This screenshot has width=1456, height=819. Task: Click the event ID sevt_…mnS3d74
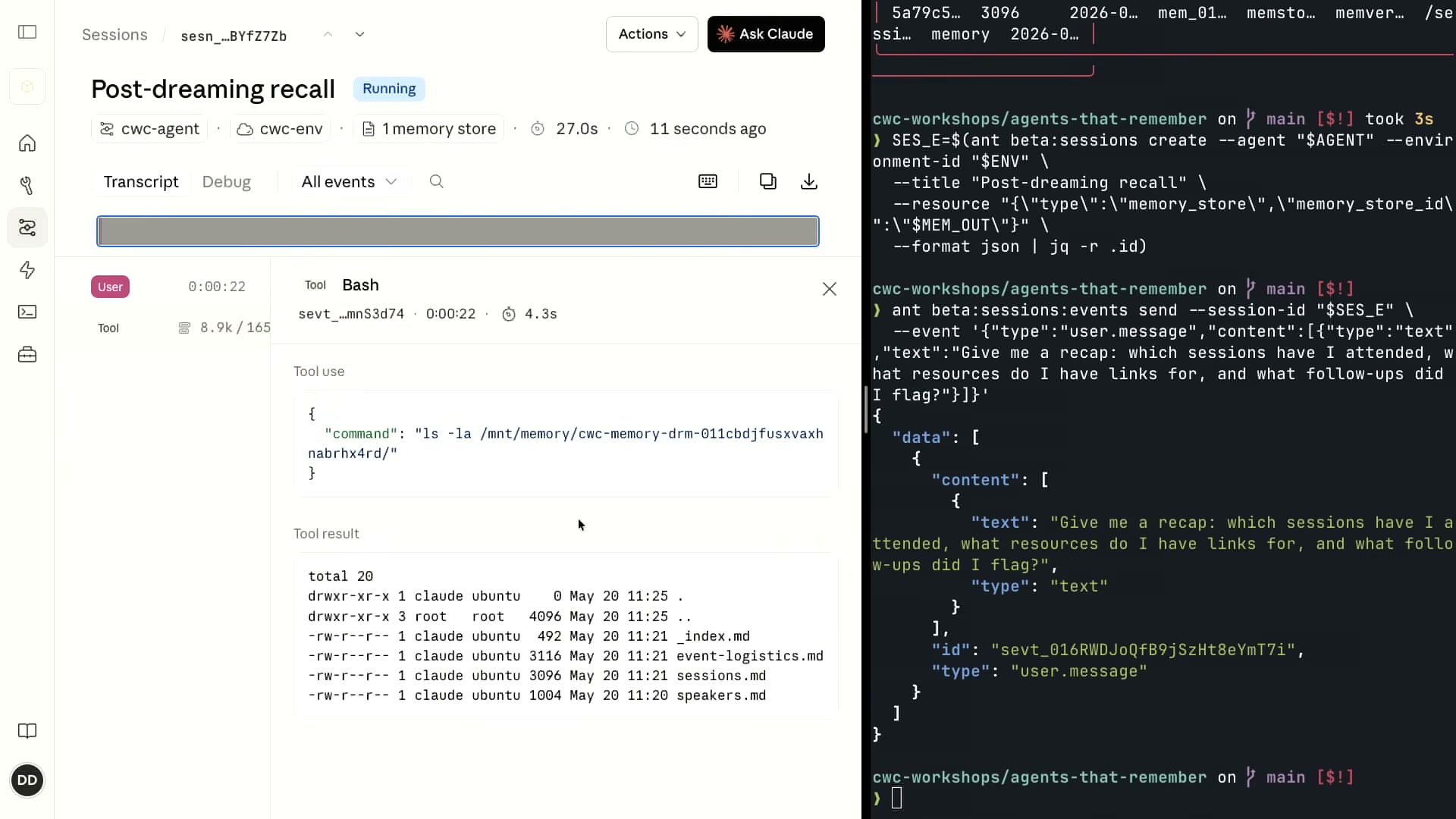pos(351,314)
